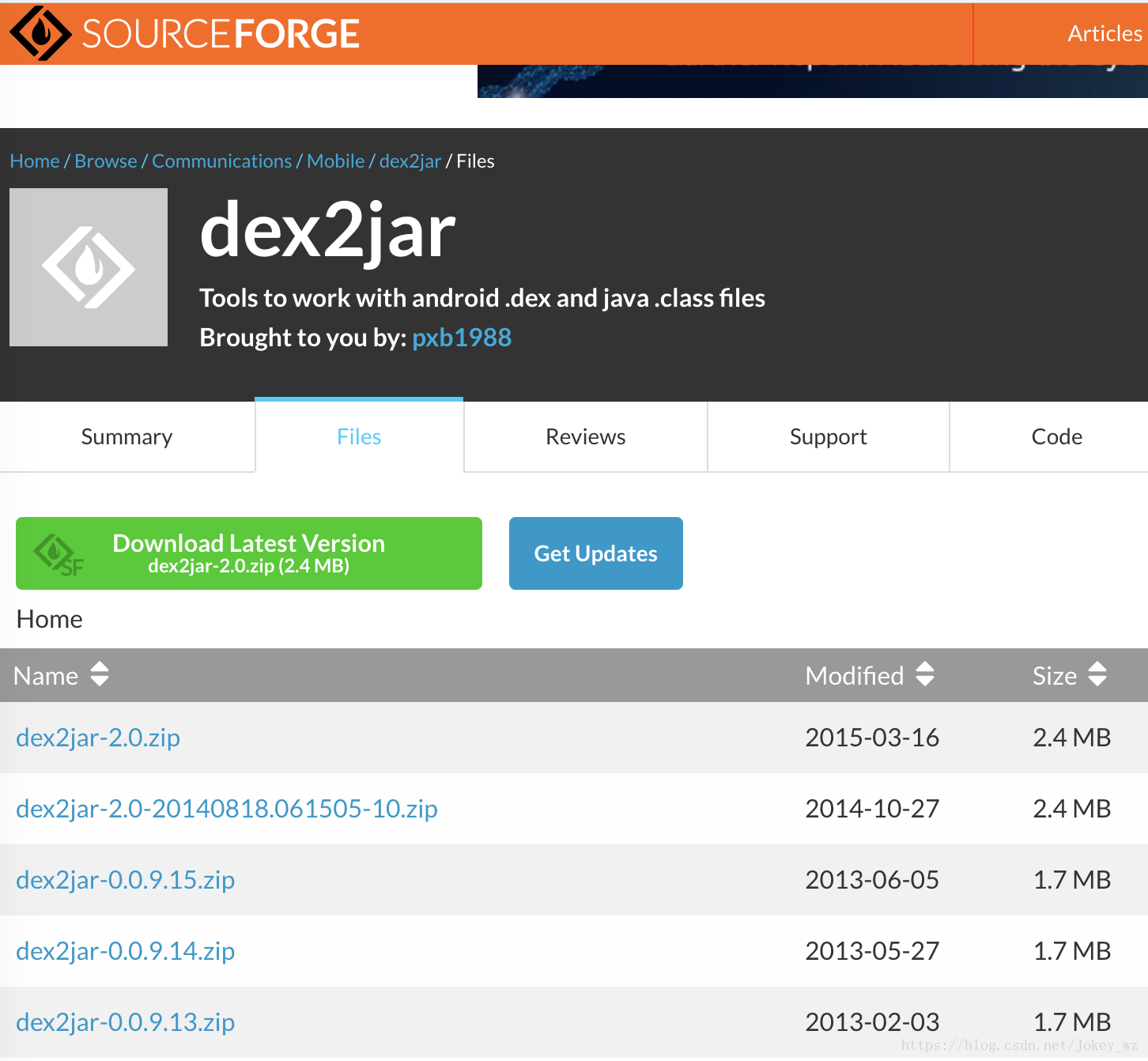
Task: Click the Get Updates button
Action: 595,553
